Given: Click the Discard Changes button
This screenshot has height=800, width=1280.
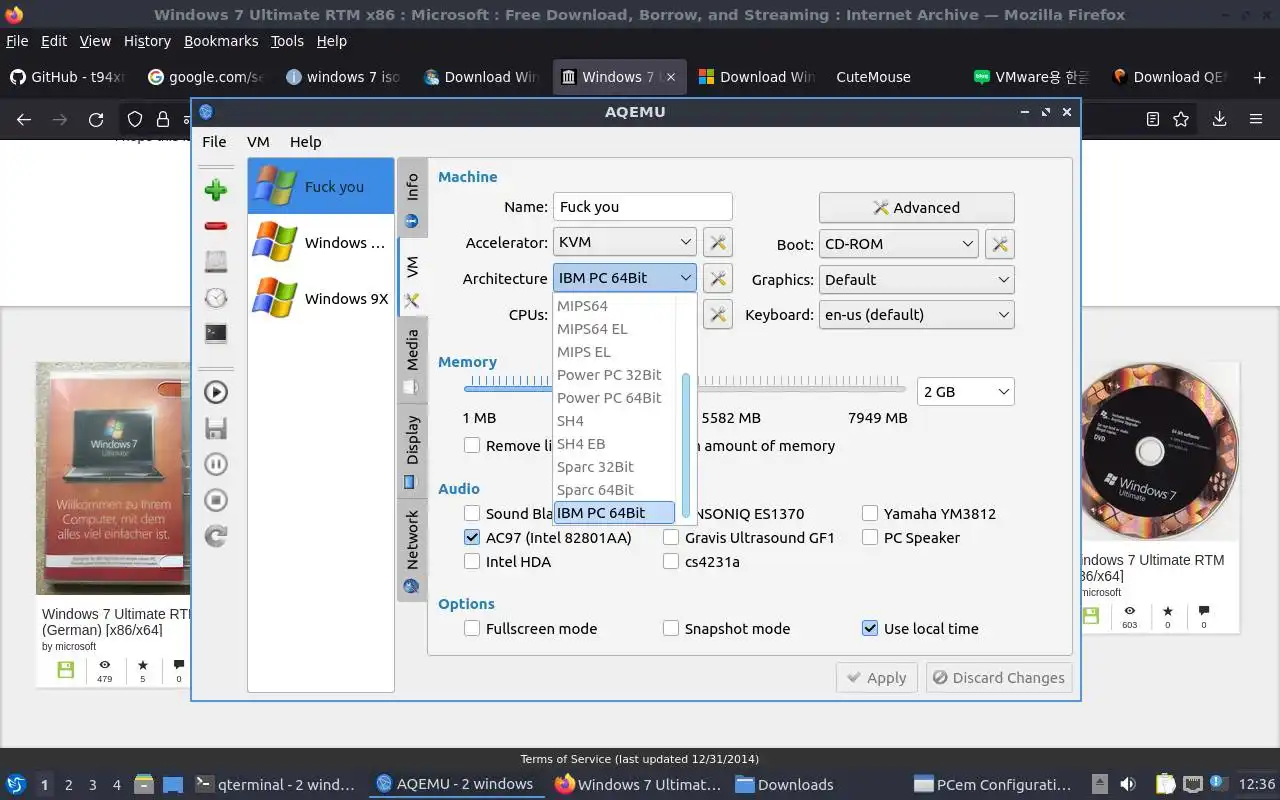Looking at the screenshot, I should point(999,677).
